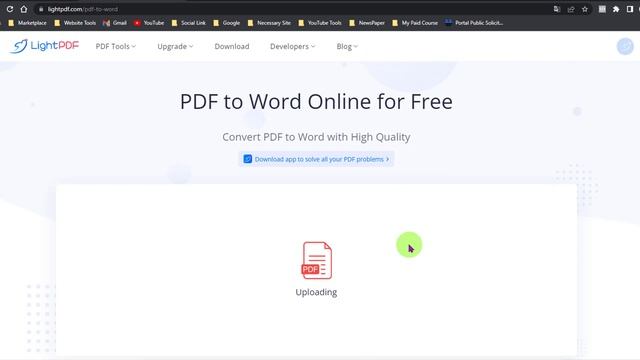Screen dimensions: 640x360
Task: Toggle the browser side panel icon
Action: tap(630, 9)
